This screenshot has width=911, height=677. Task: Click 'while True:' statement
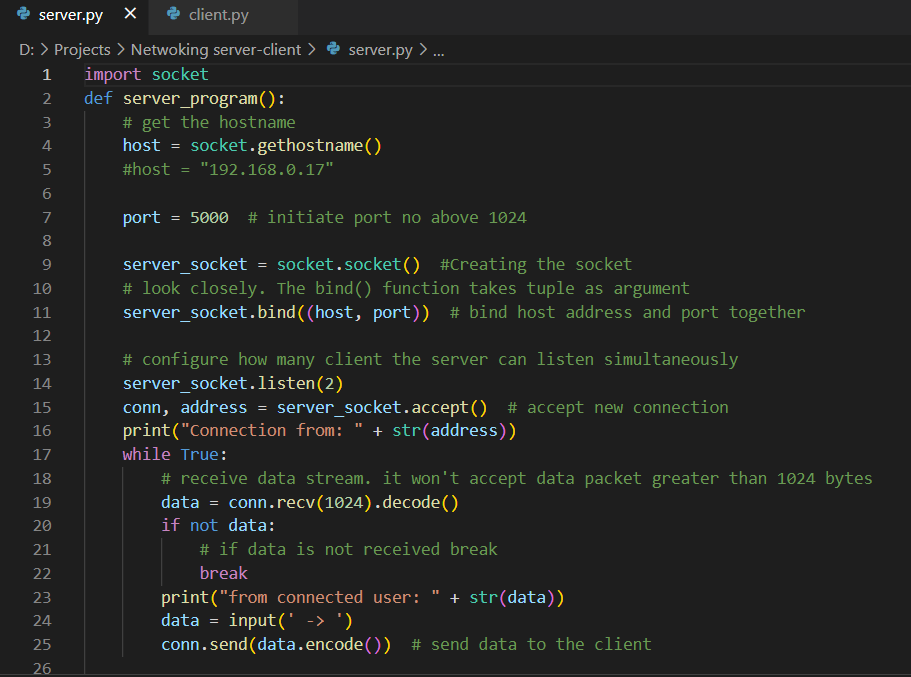(x=175, y=454)
